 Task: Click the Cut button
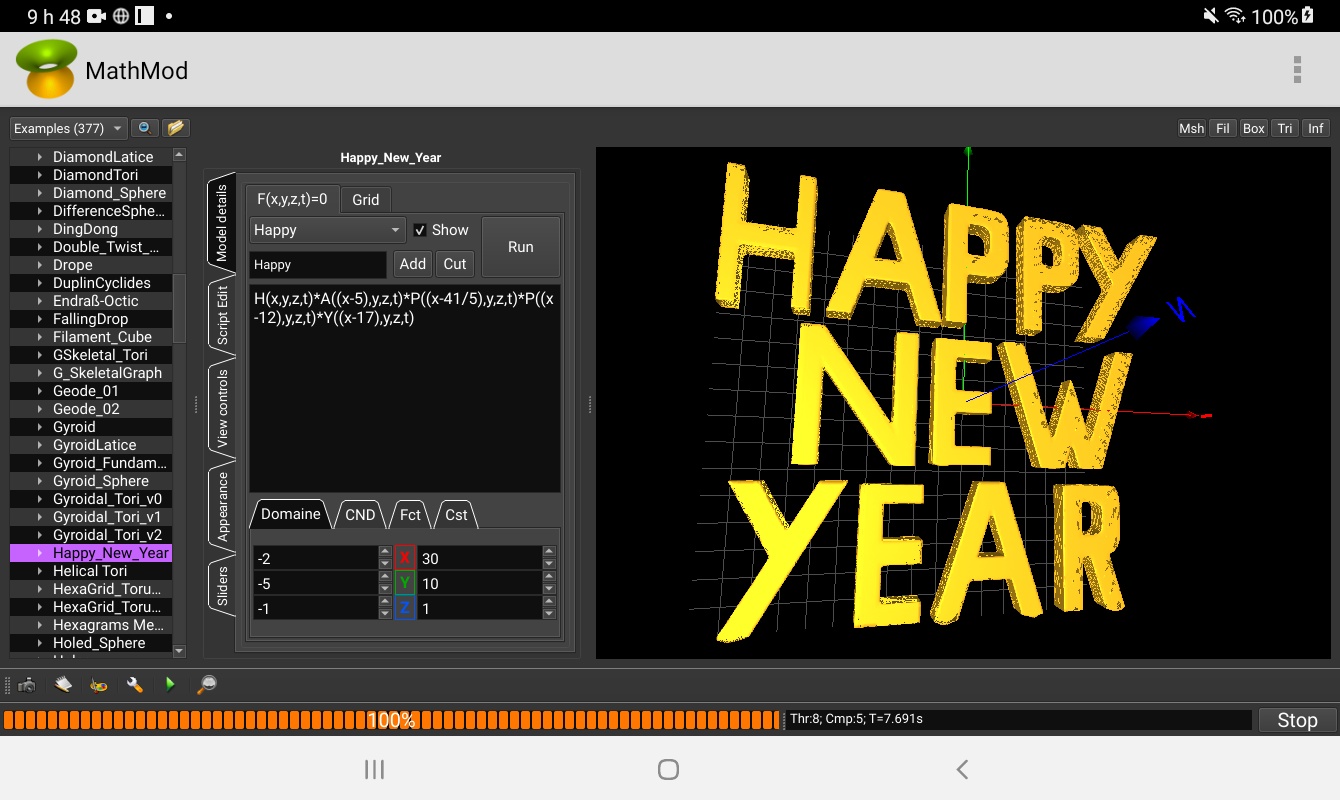(455, 264)
